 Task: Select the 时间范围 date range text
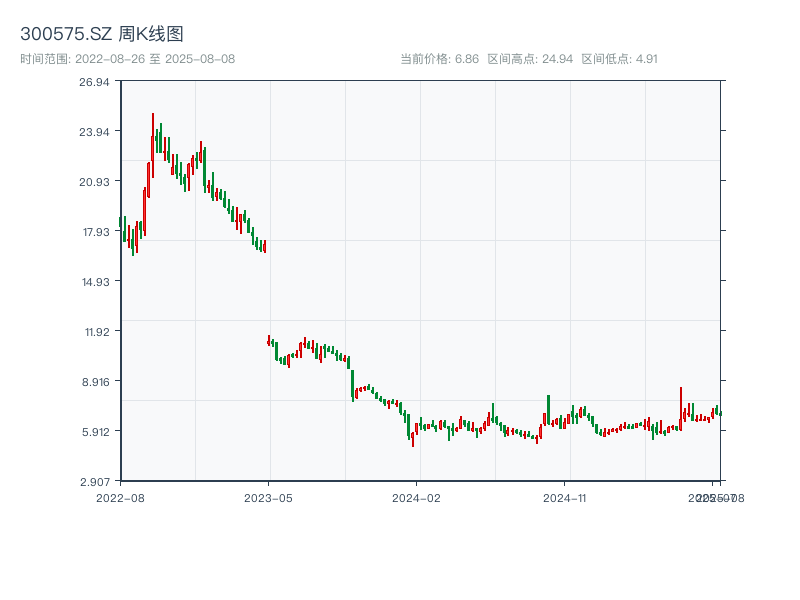[x=128, y=59]
